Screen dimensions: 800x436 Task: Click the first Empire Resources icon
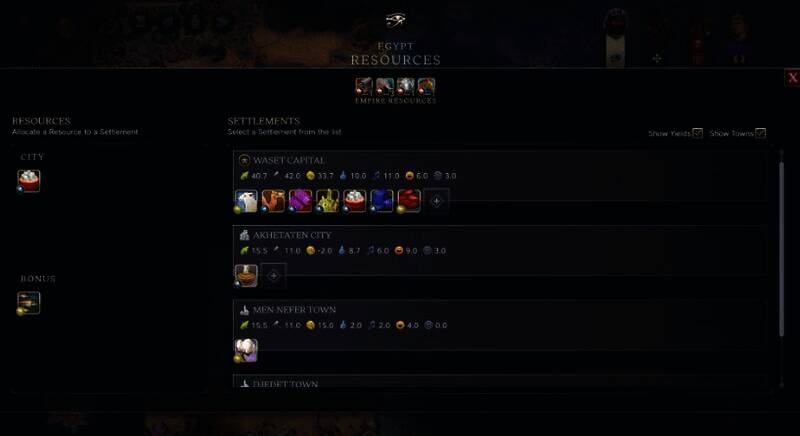tap(364, 87)
